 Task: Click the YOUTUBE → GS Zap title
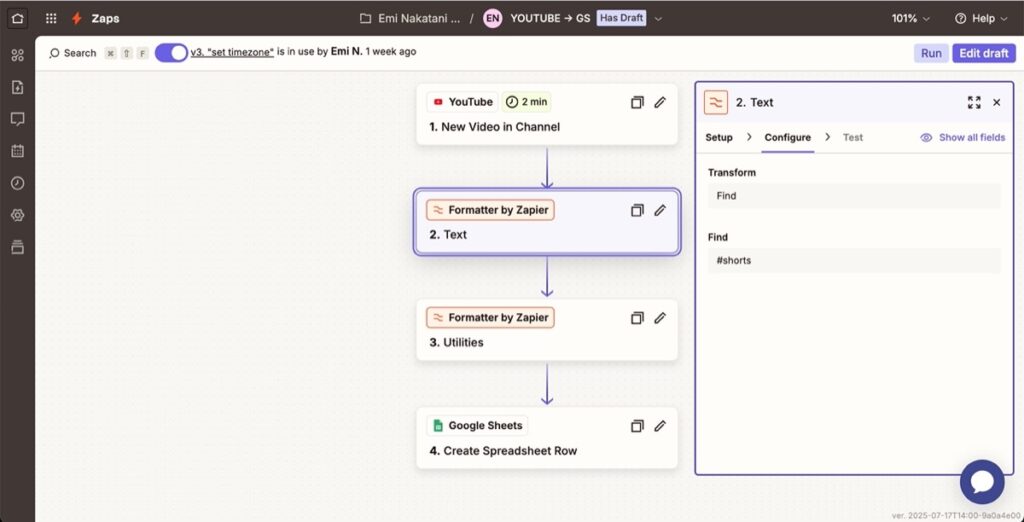[x=550, y=18]
